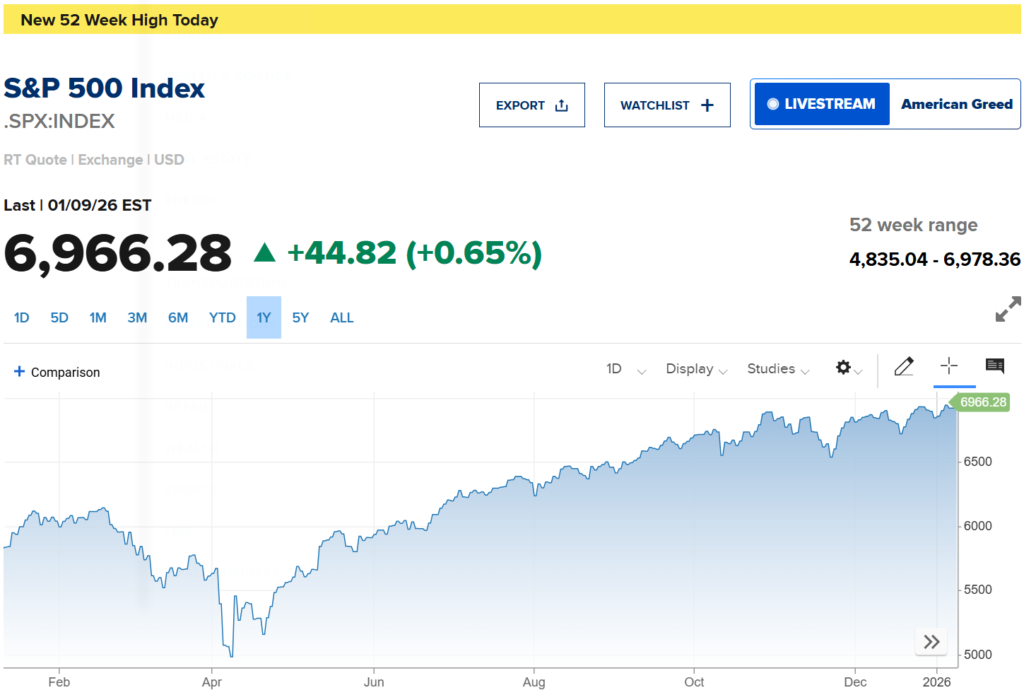Add the index to the Watchlist
Screen dimensions: 1024x695
pyautogui.click(x=667, y=105)
